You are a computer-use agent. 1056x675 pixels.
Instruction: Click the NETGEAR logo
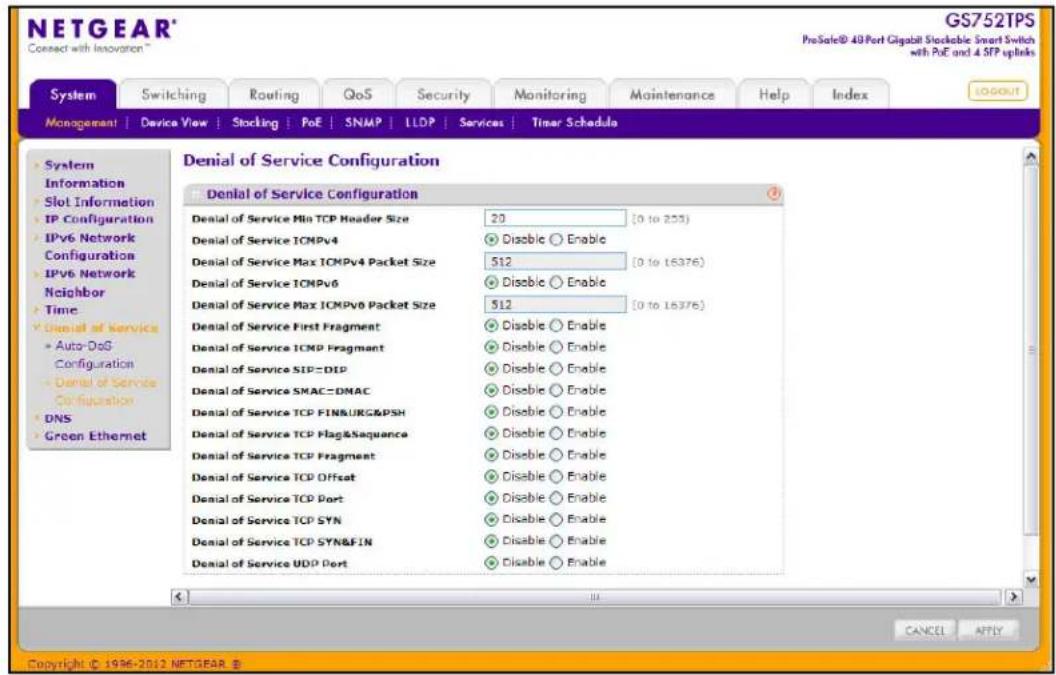click(102, 30)
